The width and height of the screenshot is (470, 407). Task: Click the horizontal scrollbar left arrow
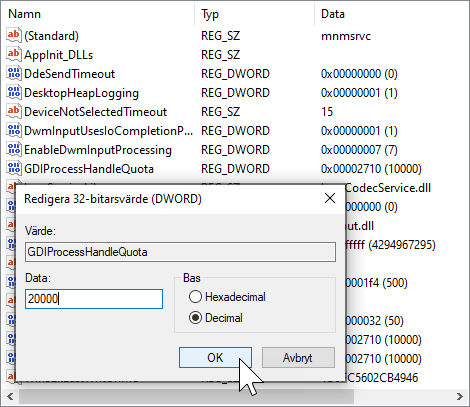[10, 396]
